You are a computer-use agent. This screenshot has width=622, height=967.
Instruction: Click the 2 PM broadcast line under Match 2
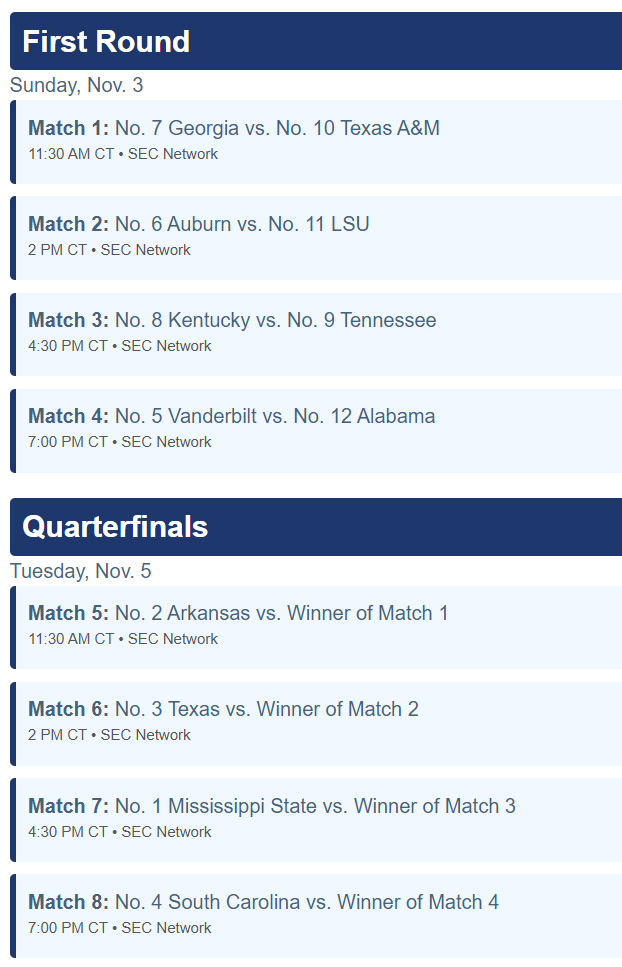coord(109,250)
